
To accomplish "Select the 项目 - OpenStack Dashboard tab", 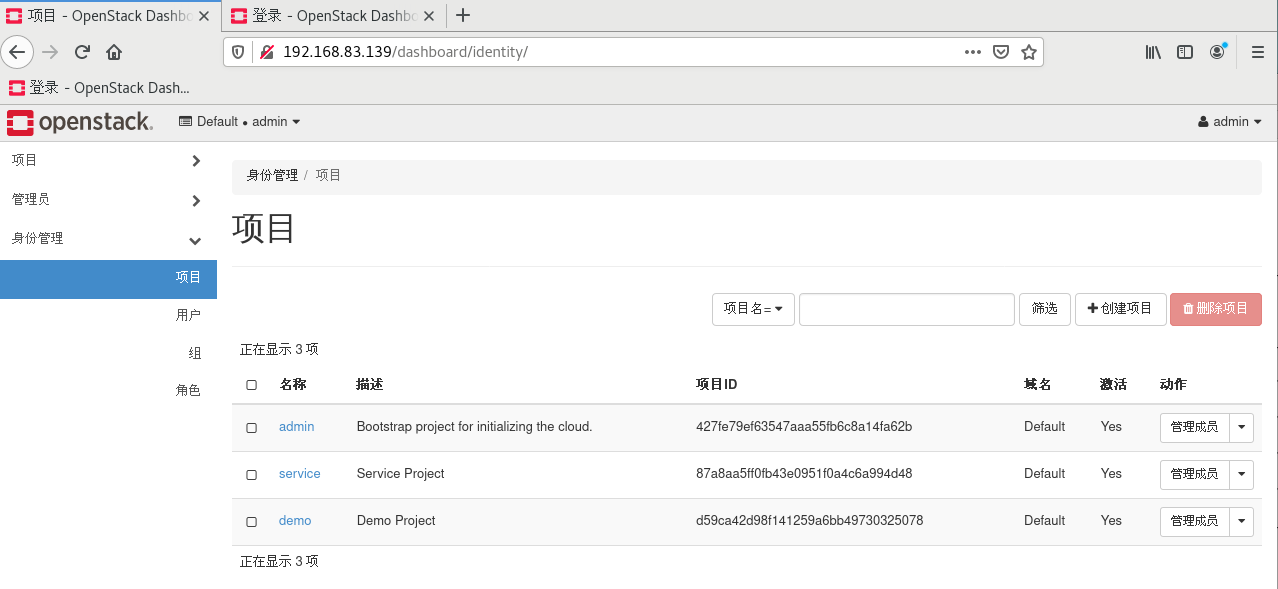I will [109, 15].
